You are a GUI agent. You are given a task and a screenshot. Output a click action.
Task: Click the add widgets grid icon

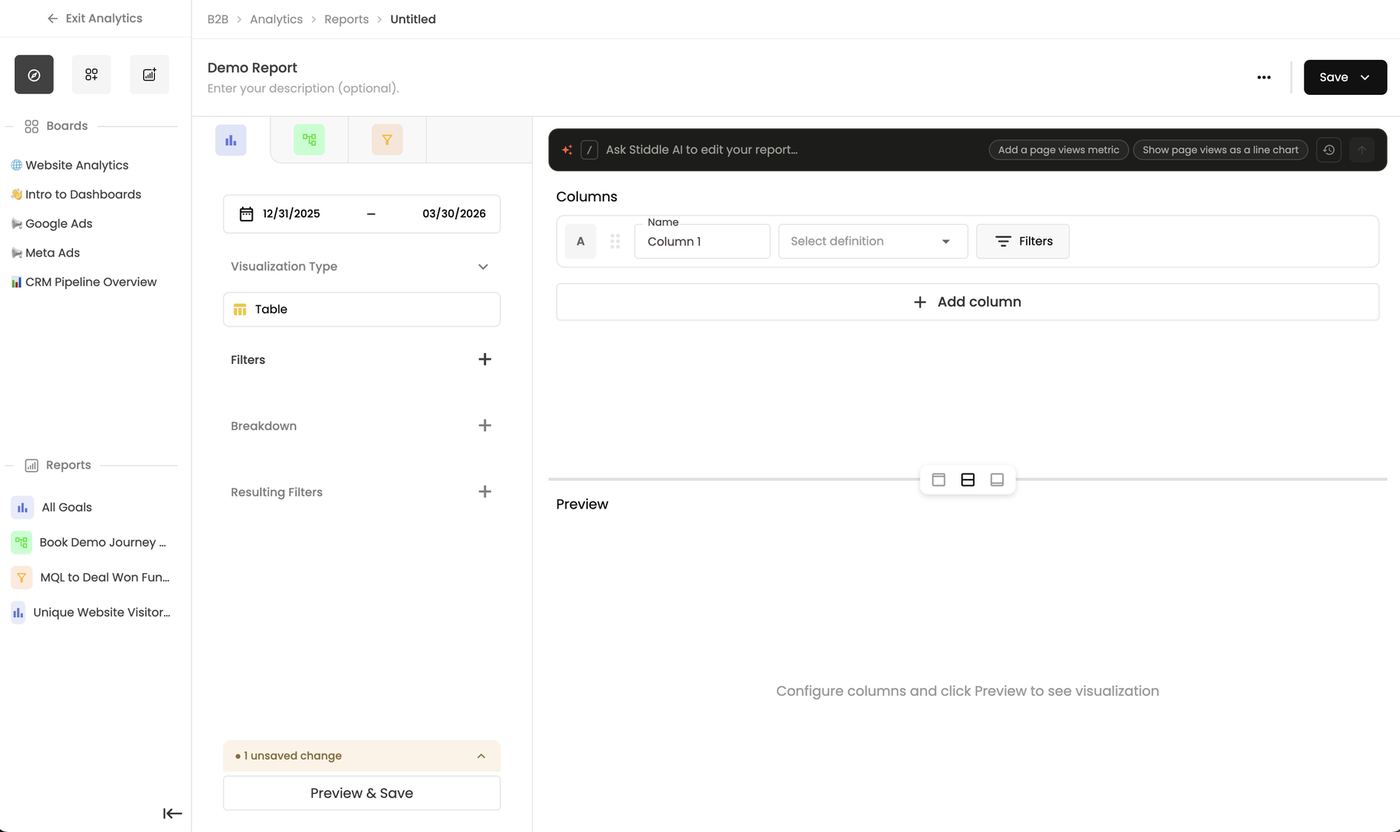[91, 75]
